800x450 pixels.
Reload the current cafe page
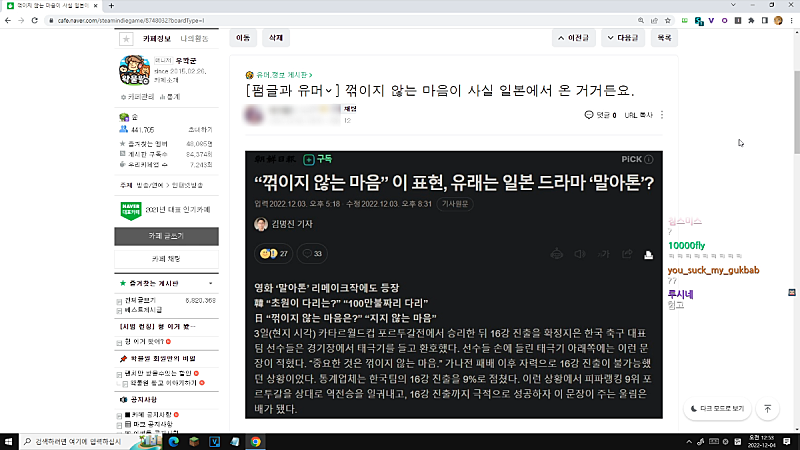tap(35, 20)
